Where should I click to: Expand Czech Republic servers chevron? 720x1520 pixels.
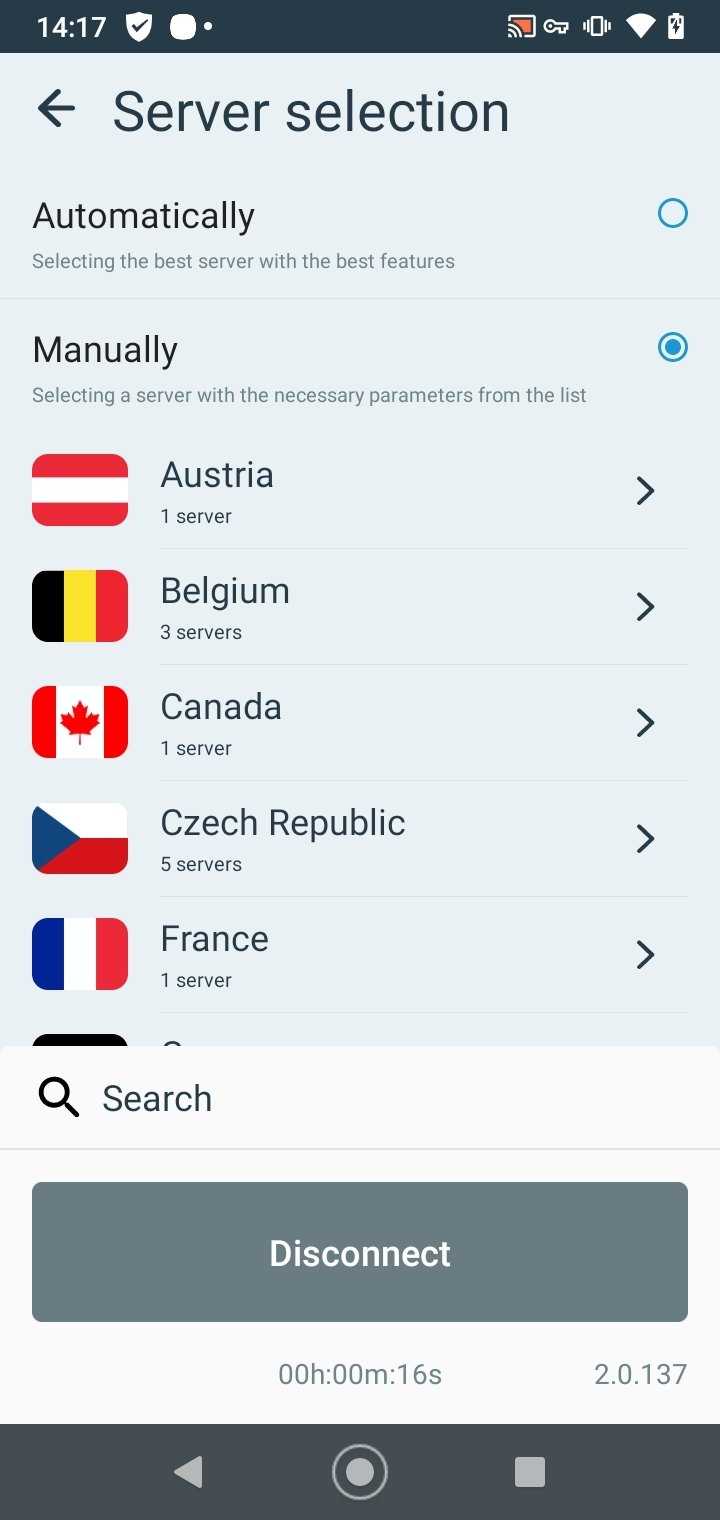point(646,838)
